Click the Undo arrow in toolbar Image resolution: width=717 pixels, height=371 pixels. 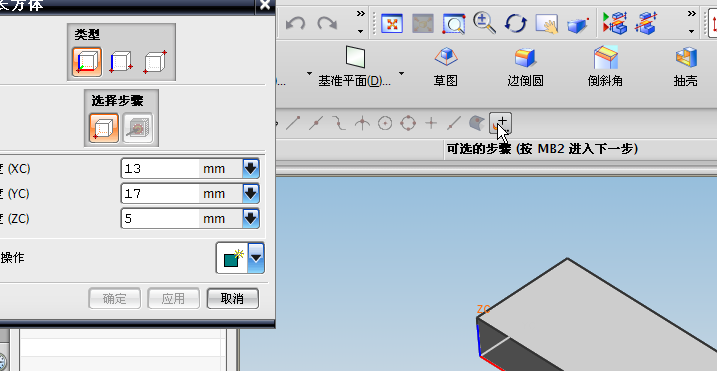pyautogui.click(x=295, y=23)
